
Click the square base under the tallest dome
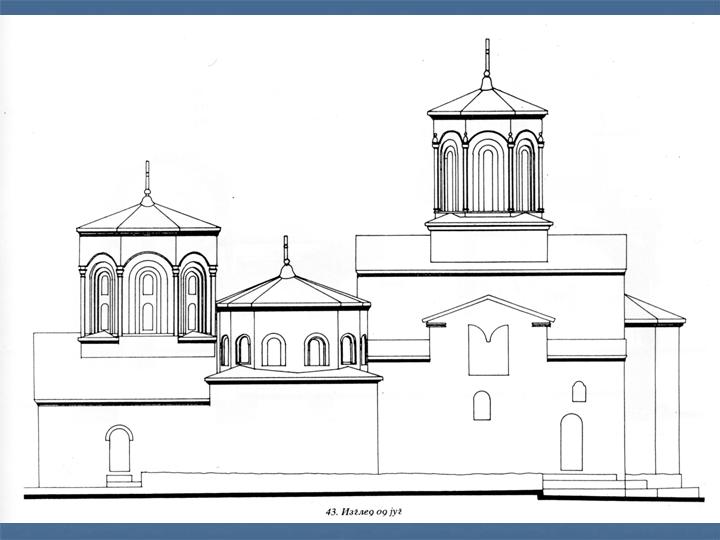[x=488, y=246]
